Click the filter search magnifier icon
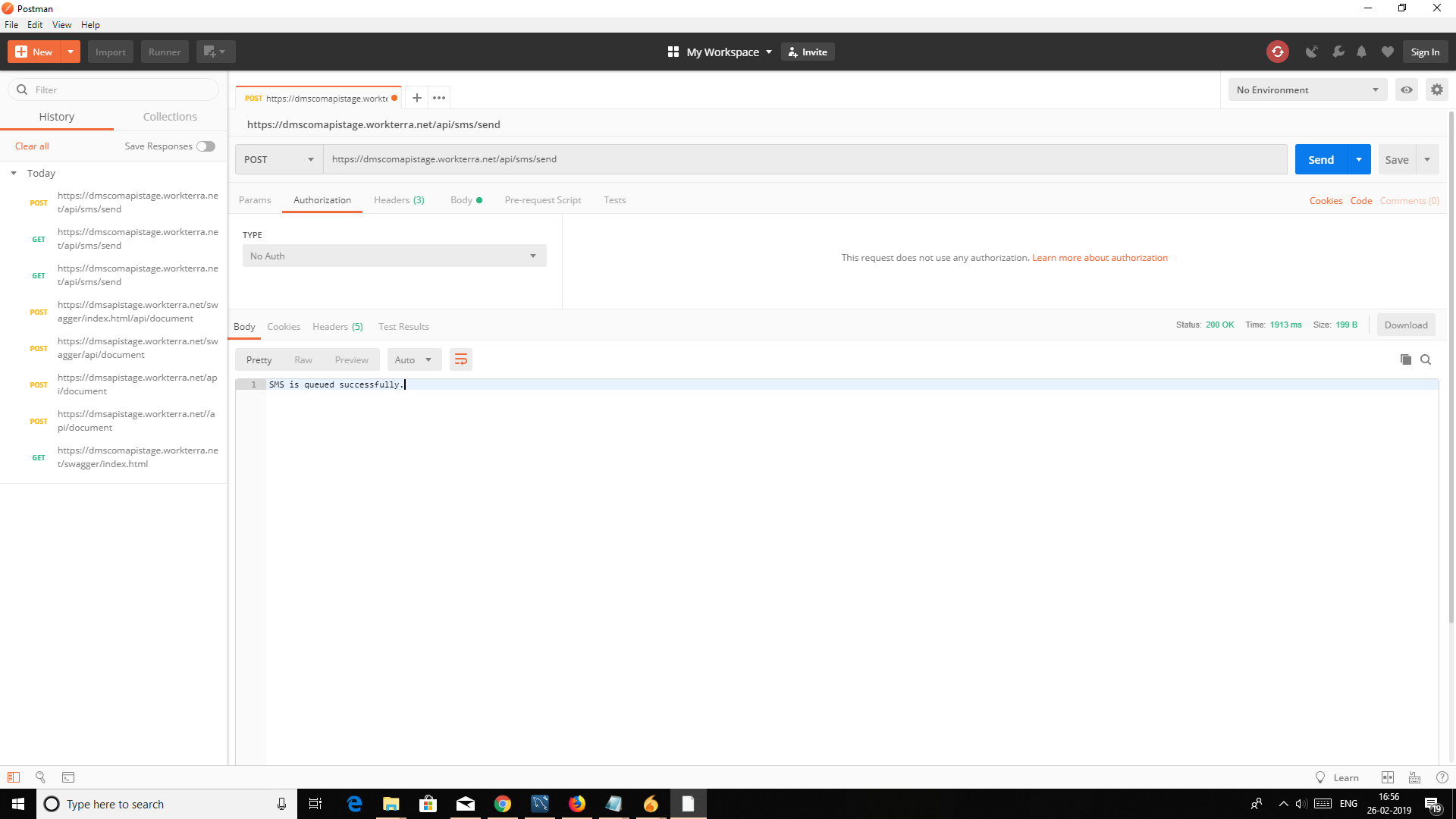 (x=22, y=89)
